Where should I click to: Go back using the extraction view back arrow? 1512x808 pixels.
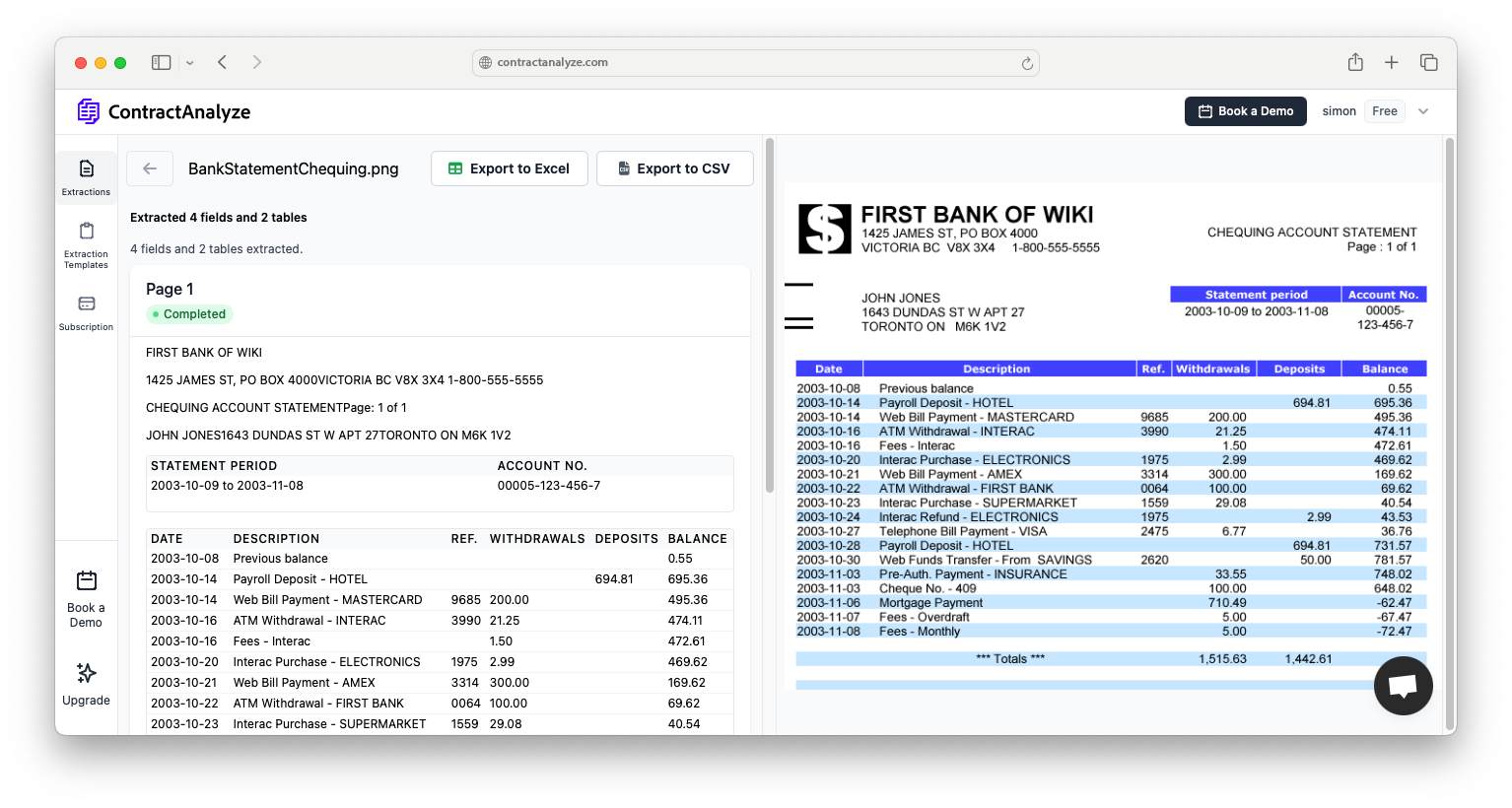tap(149, 168)
